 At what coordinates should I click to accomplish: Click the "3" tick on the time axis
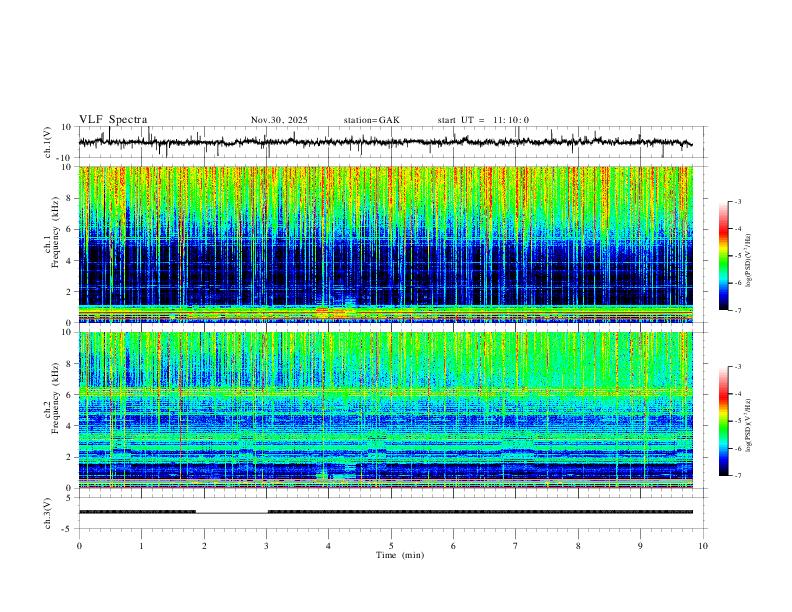coord(266,546)
